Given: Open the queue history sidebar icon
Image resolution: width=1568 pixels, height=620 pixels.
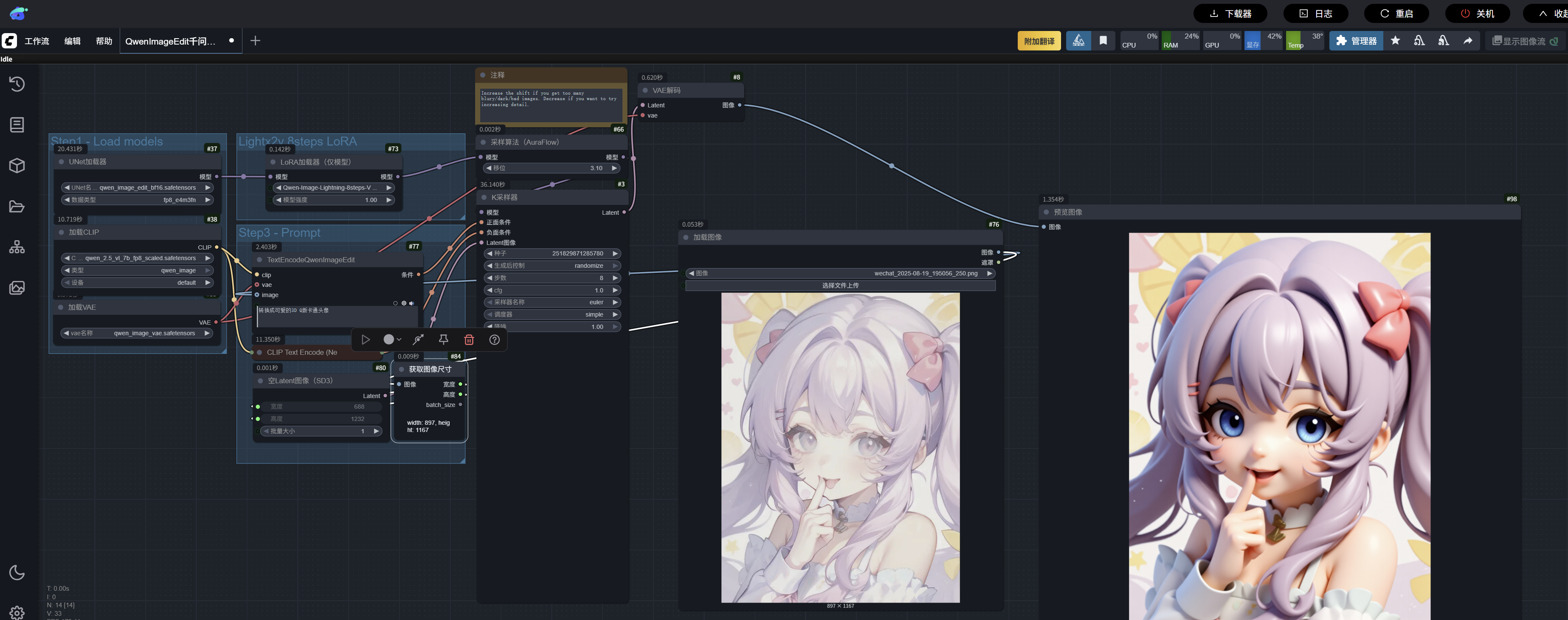Looking at the screenshot, I should [x=17, y=84].
